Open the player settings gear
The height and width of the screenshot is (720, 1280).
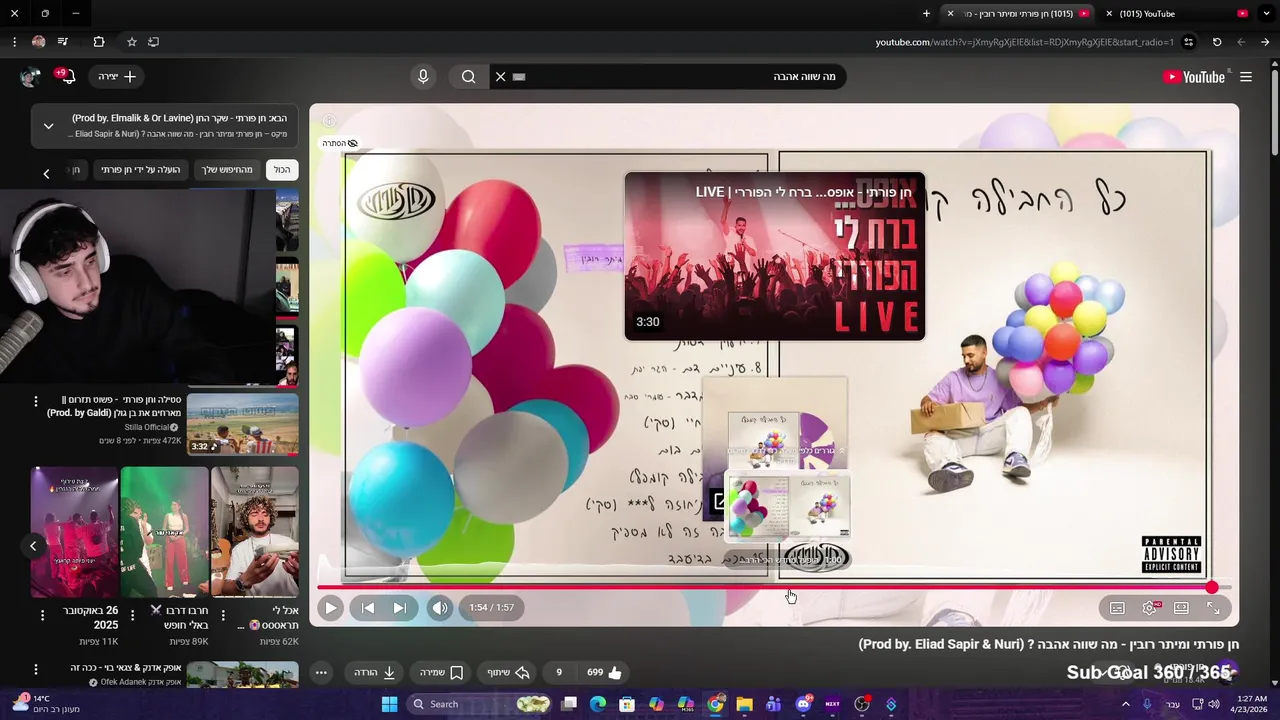(x=1150, y=608)
